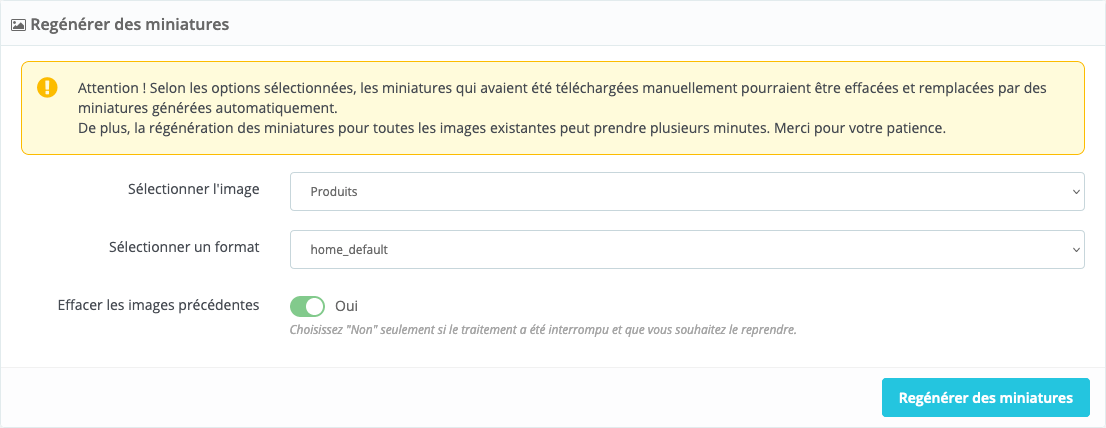The image size is (1106, 428).
Task: Click the white knob of the green switch
Action: (x=315, y=307)
